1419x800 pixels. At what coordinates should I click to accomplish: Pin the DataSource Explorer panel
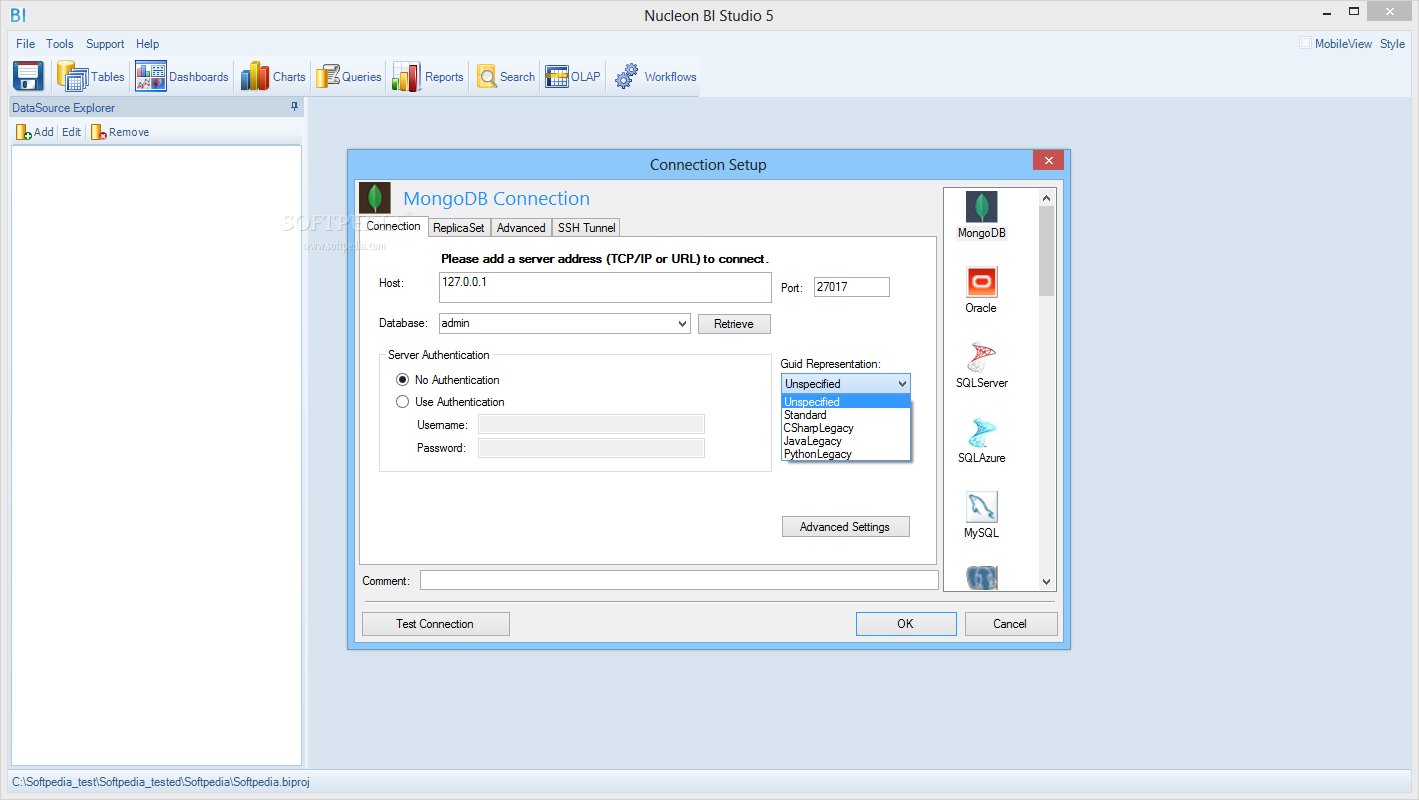pos(294,107)
